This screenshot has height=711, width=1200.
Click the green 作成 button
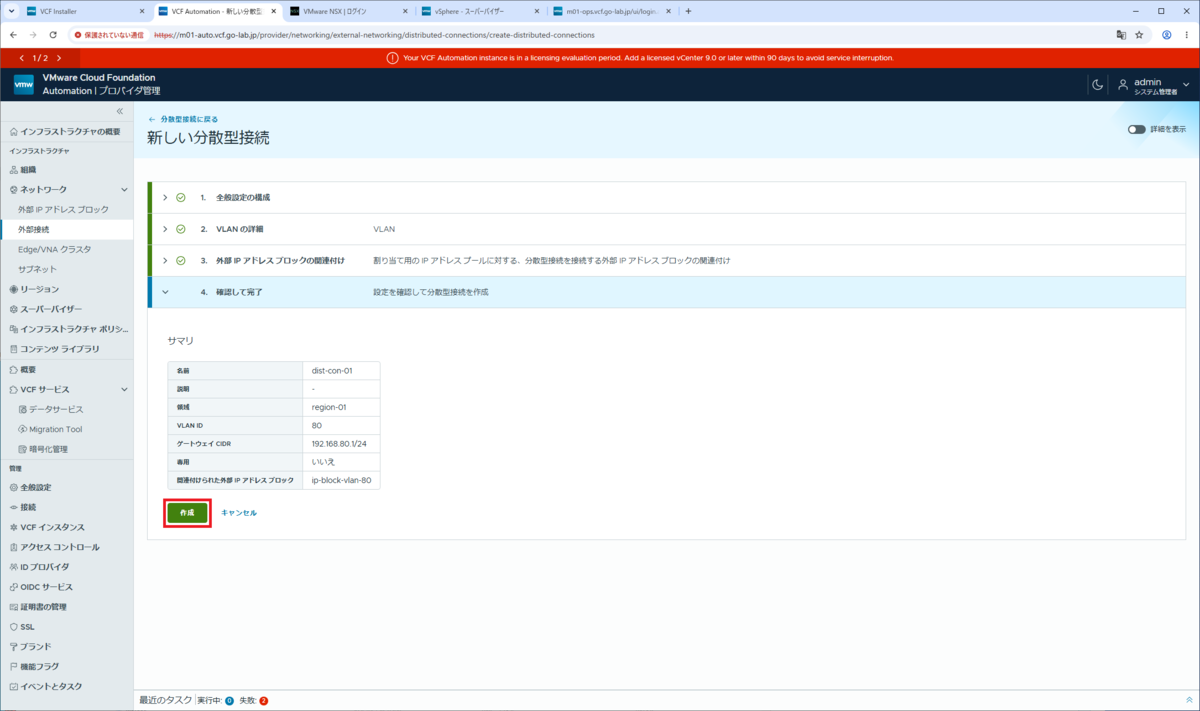tap(187, 512)
